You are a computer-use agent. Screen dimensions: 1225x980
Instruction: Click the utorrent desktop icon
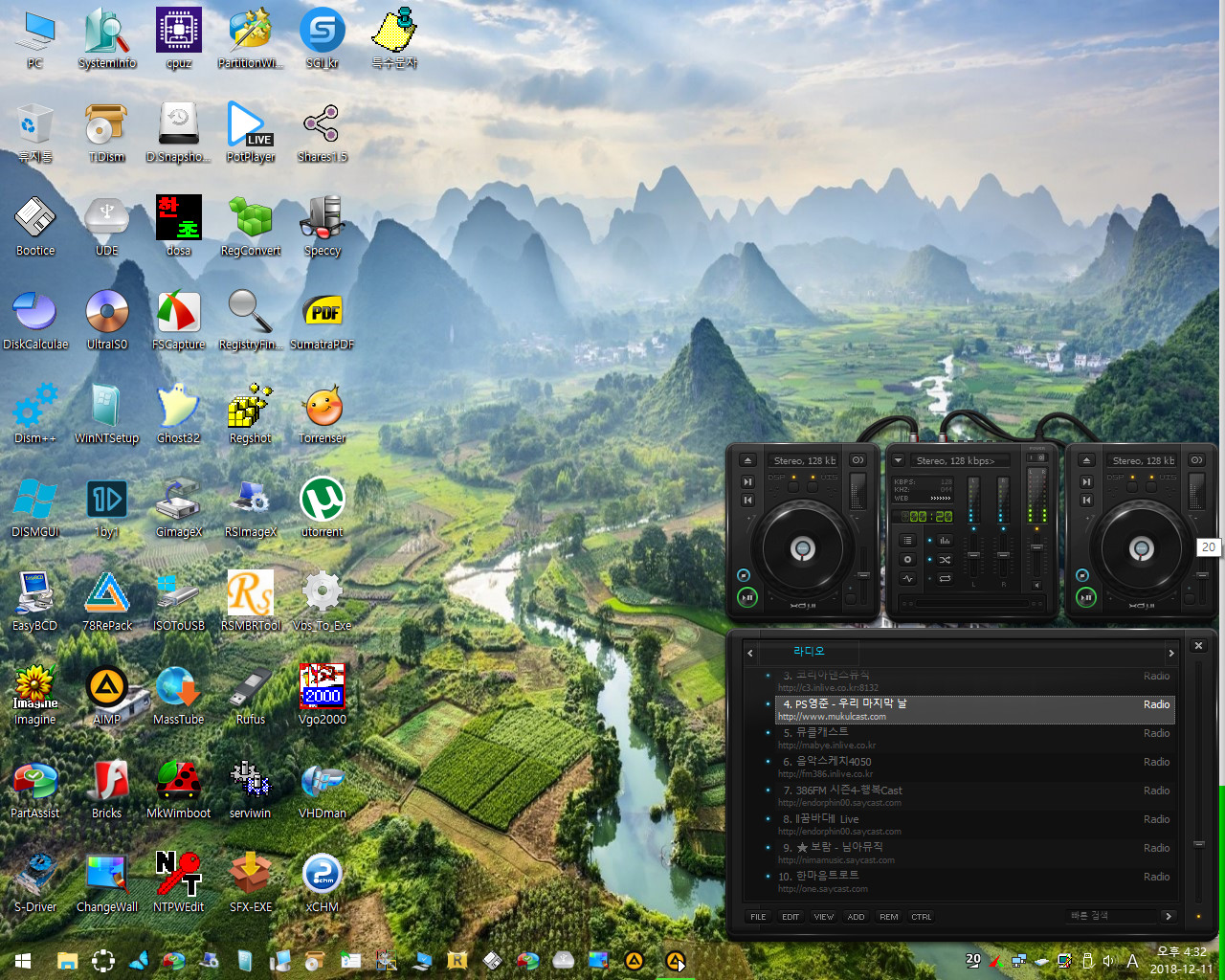point(322,508)
